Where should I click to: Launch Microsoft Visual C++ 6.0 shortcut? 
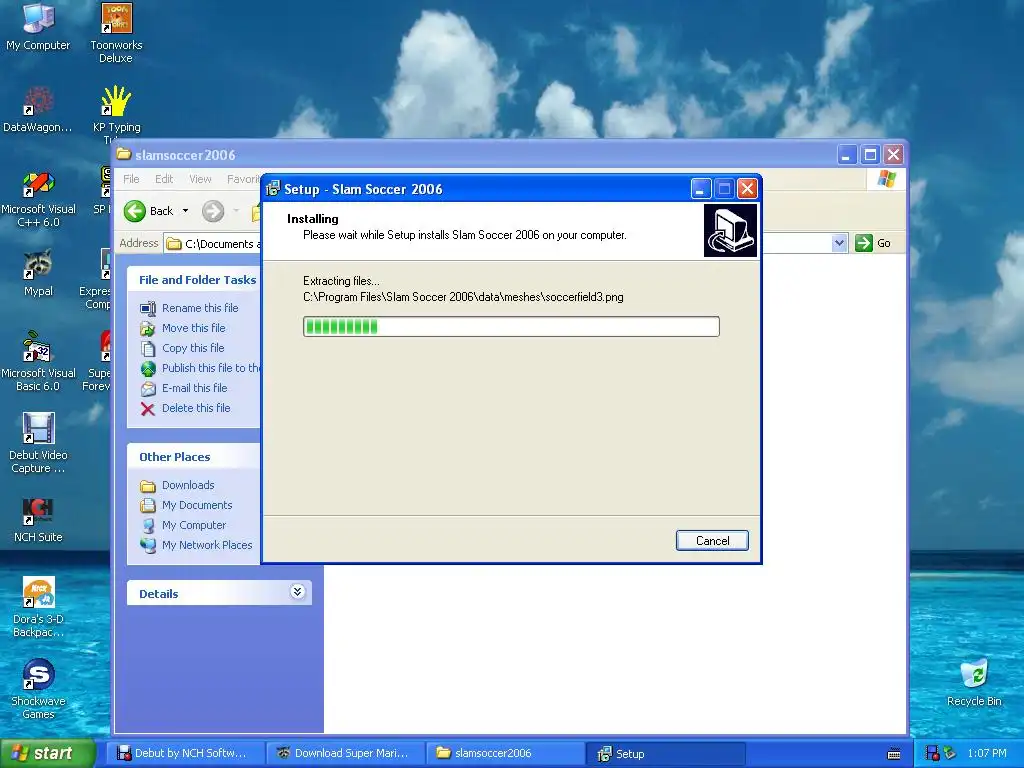click(x=38, y=199)
